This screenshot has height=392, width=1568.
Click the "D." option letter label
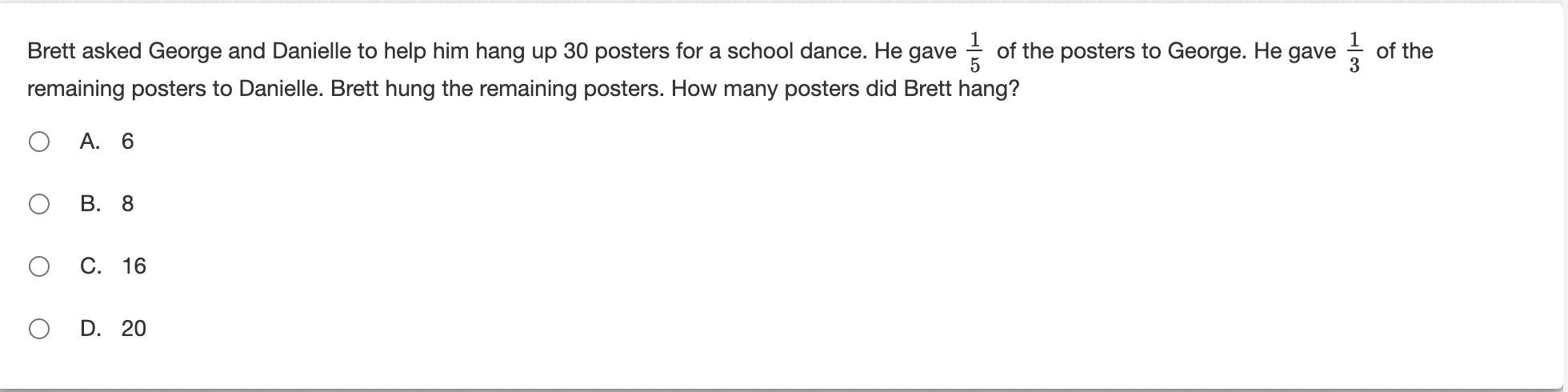tap(90, 329)
